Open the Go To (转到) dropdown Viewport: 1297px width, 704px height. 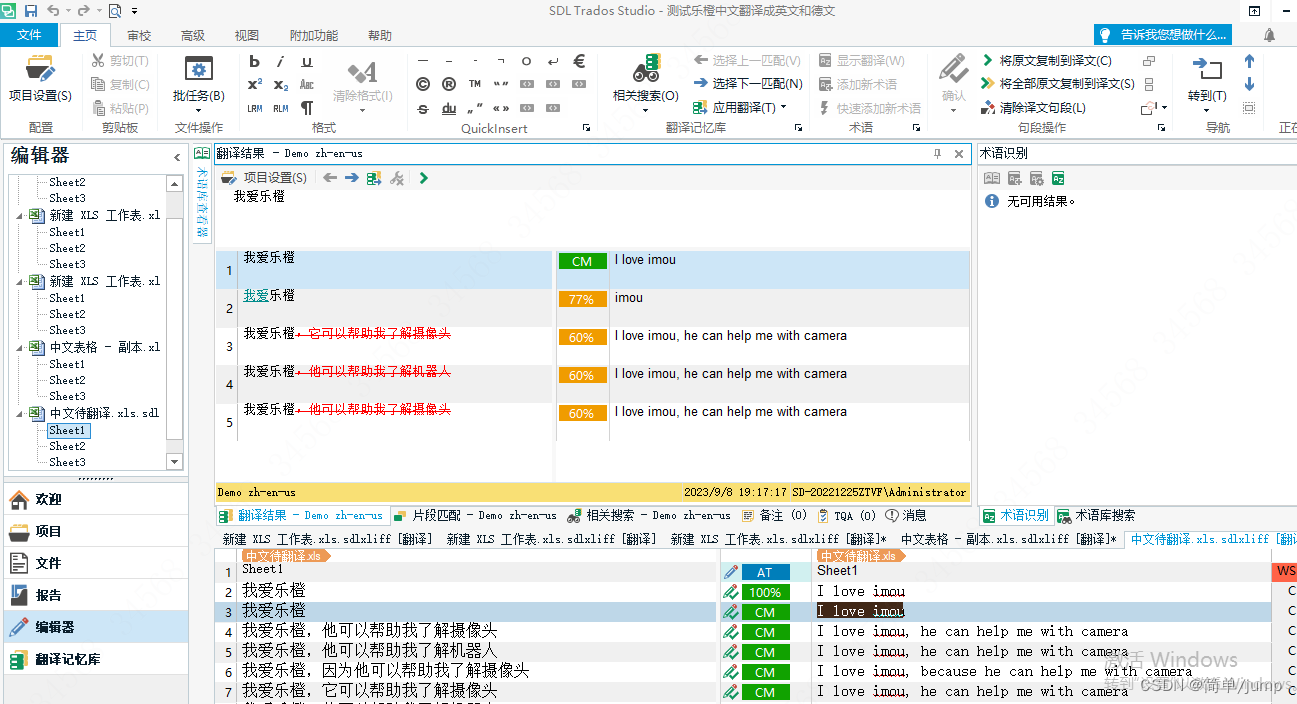1207,110
